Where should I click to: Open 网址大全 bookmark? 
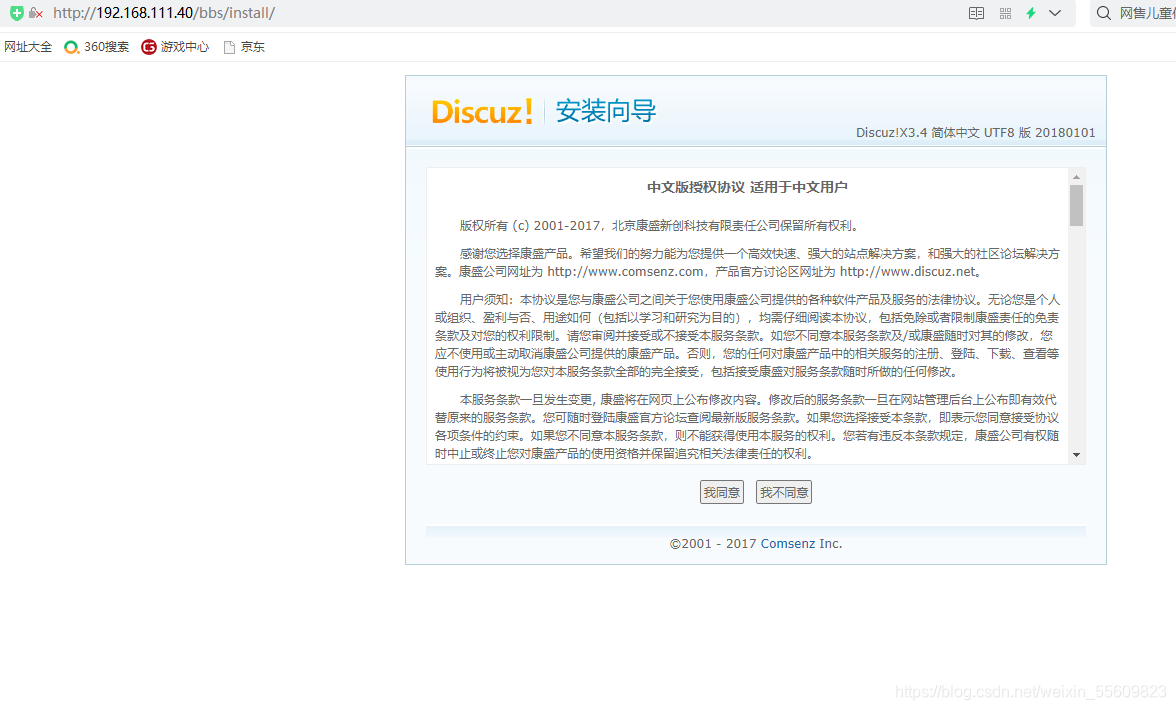pyautogui.click(x=28, y=46)
